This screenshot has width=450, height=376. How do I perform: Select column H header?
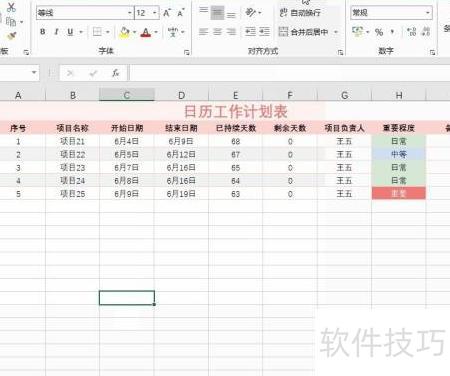399,95
